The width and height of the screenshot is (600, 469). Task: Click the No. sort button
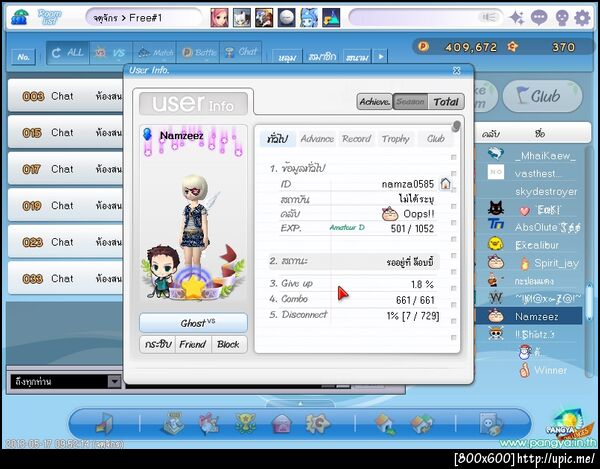click(x=23, y=57)
